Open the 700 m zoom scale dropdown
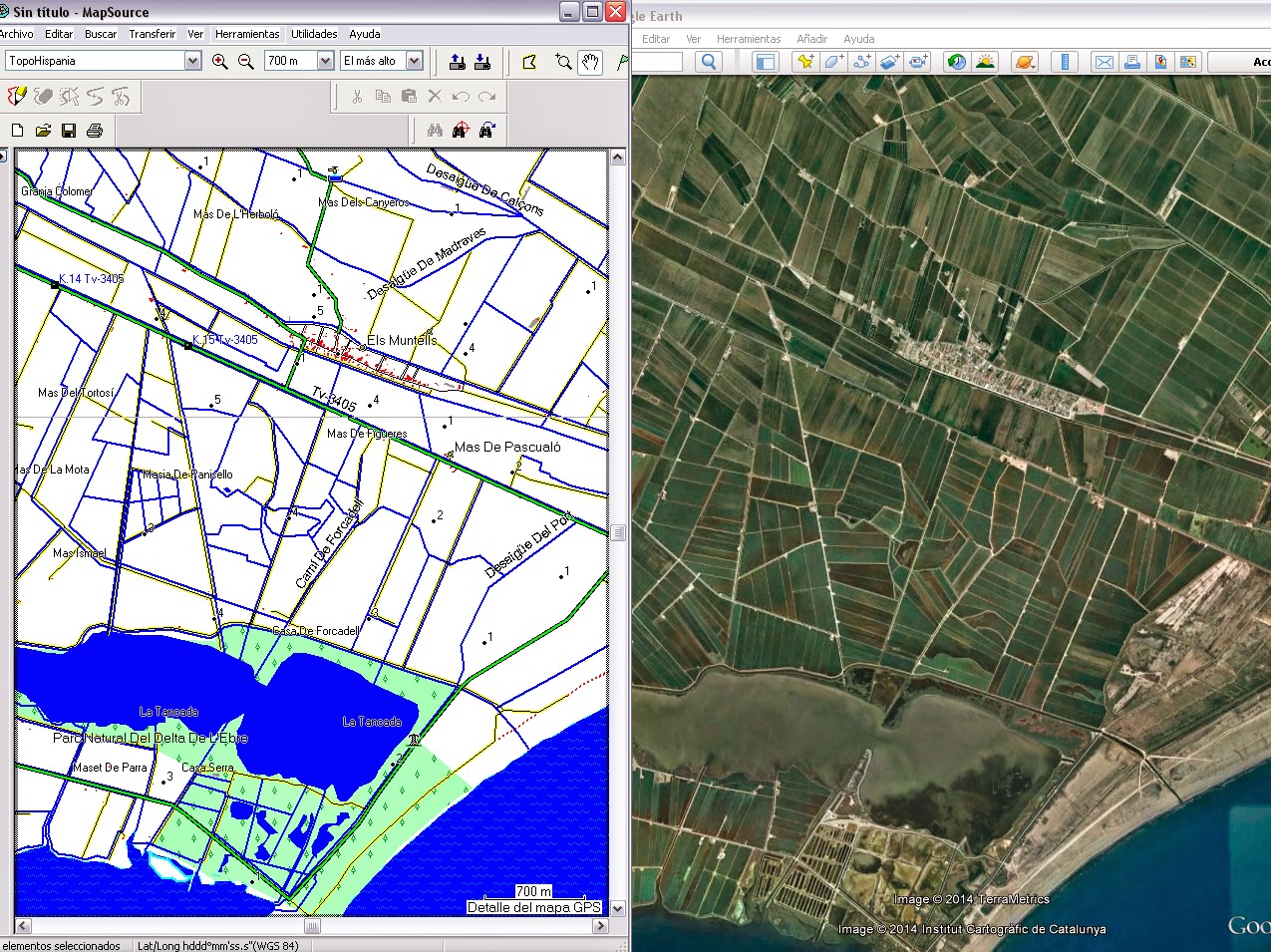The width and height of the screenshot is (1271, 952). pos(324,60)
